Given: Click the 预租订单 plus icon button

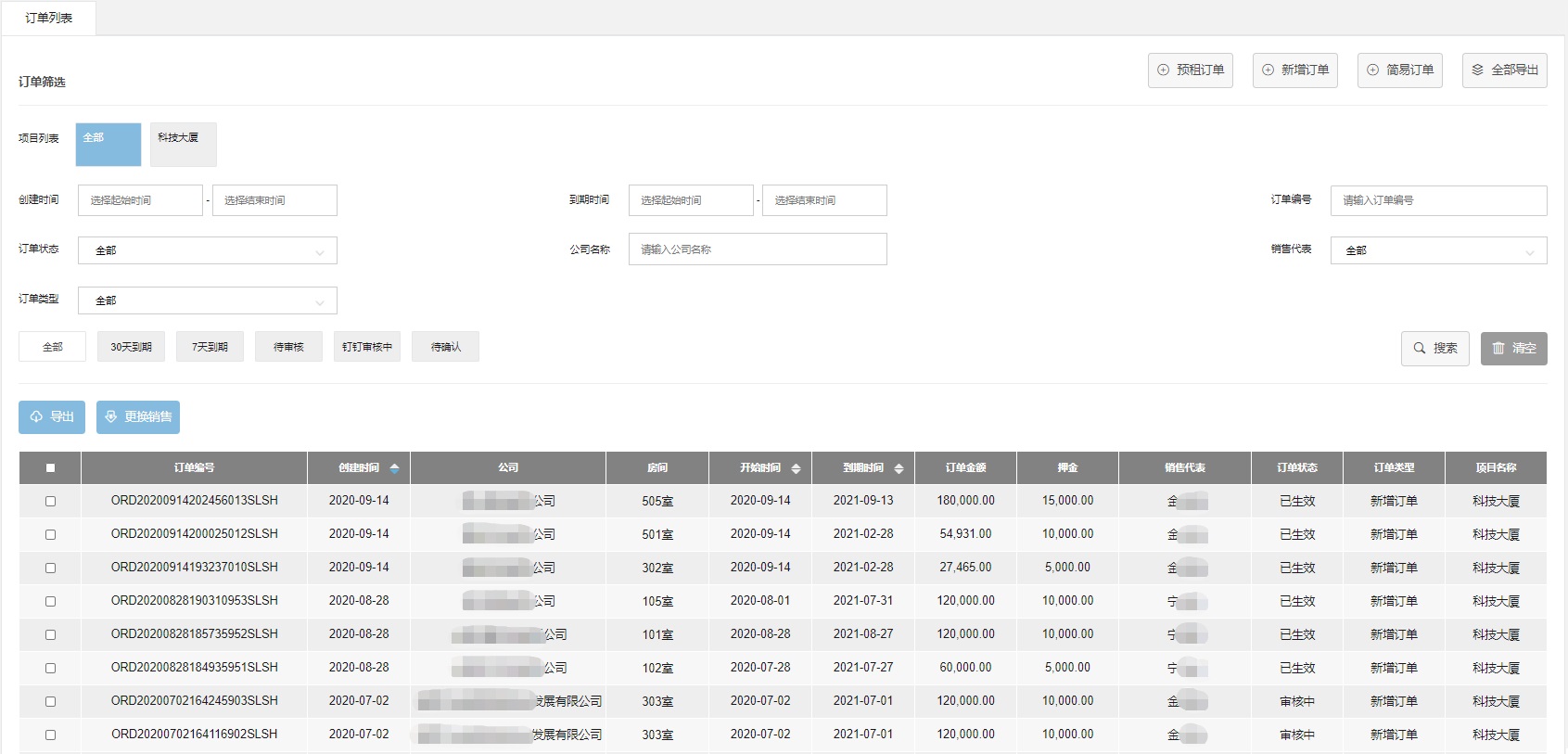Looking at the screenshot, I should (1190, 70).
